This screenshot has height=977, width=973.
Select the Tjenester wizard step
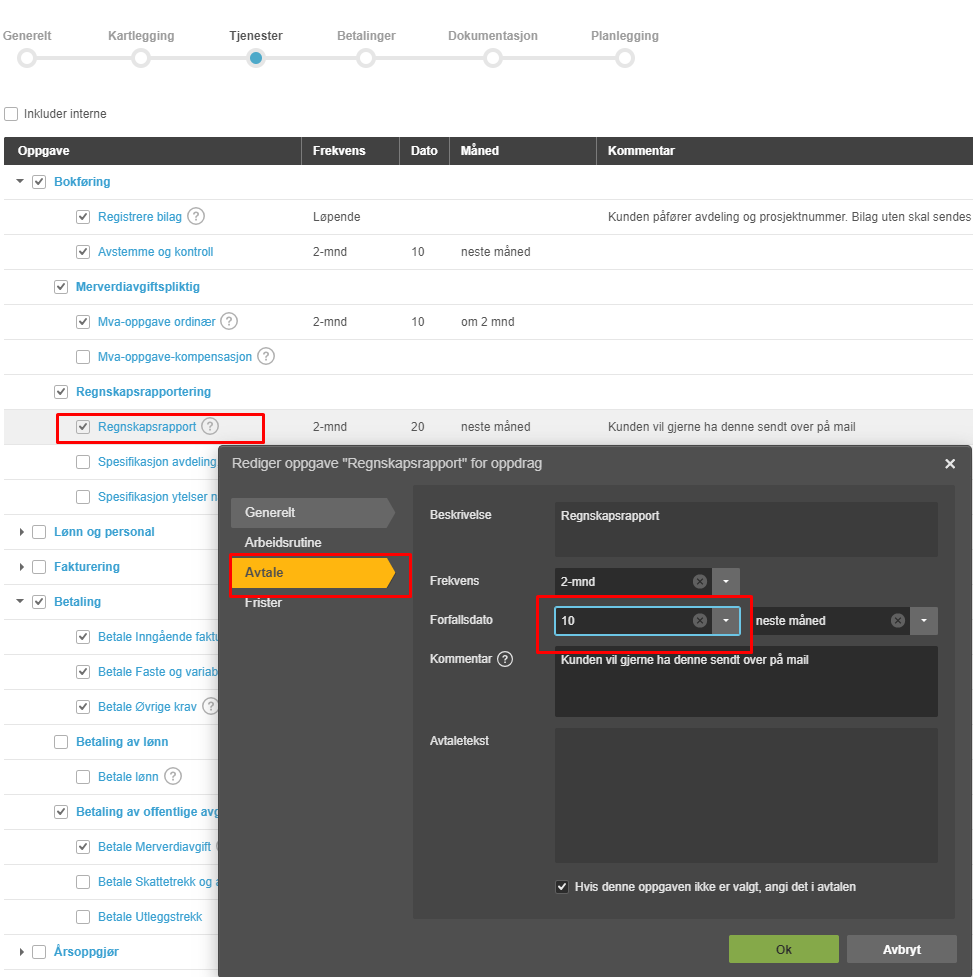[x=256, y=36]
